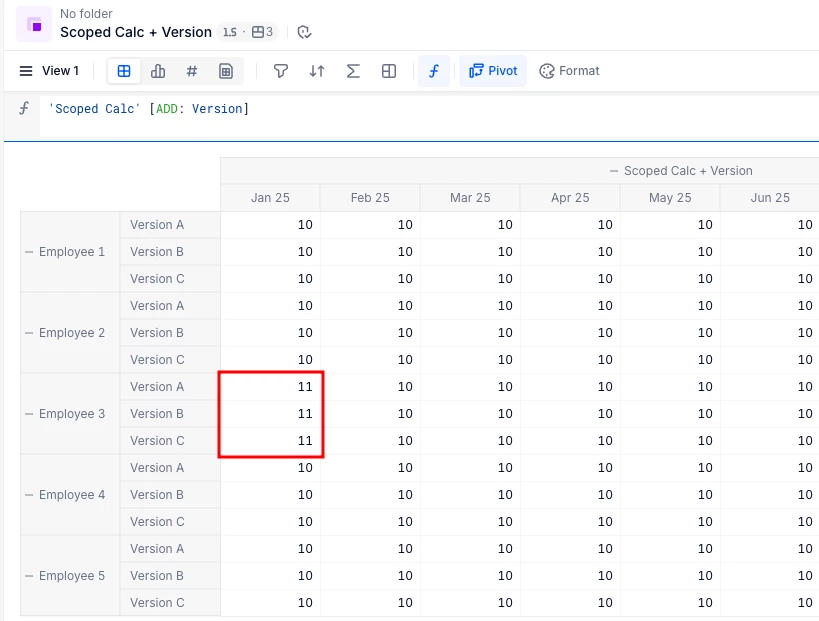
Task: Toggle the formula bar button in toolbar
Action: [x=434, y=71]
